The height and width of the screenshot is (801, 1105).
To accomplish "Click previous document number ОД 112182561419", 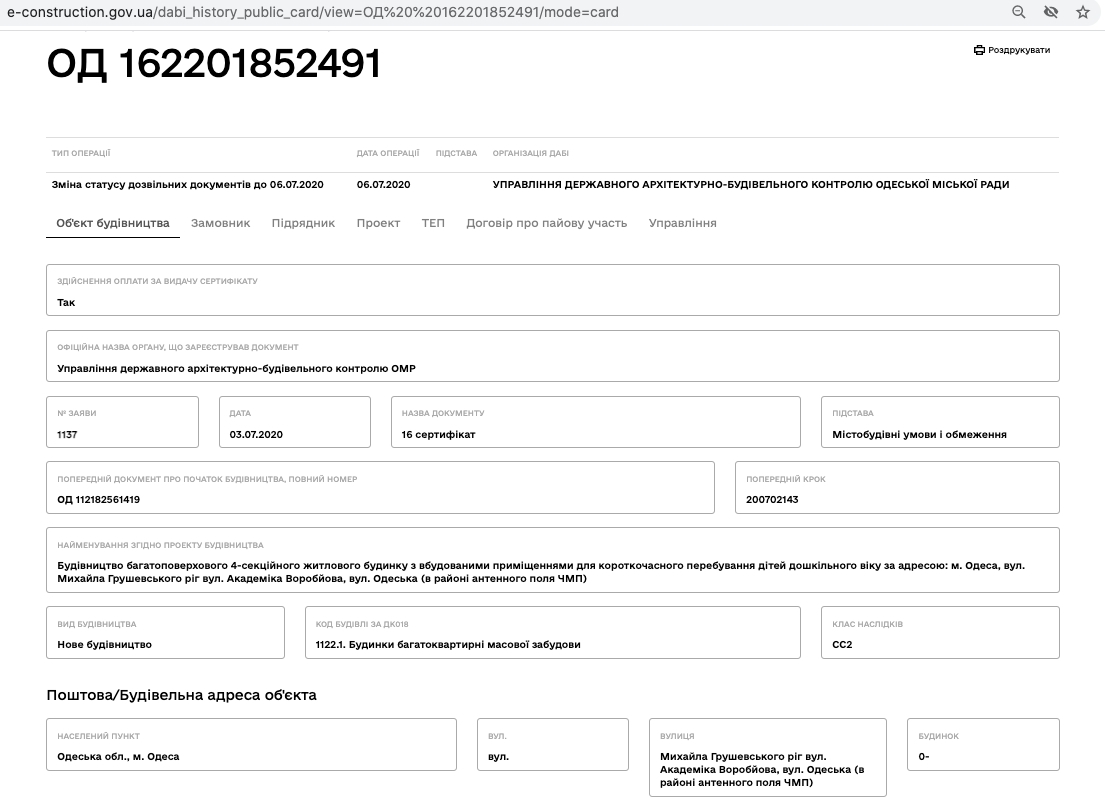I will [99, 499].
